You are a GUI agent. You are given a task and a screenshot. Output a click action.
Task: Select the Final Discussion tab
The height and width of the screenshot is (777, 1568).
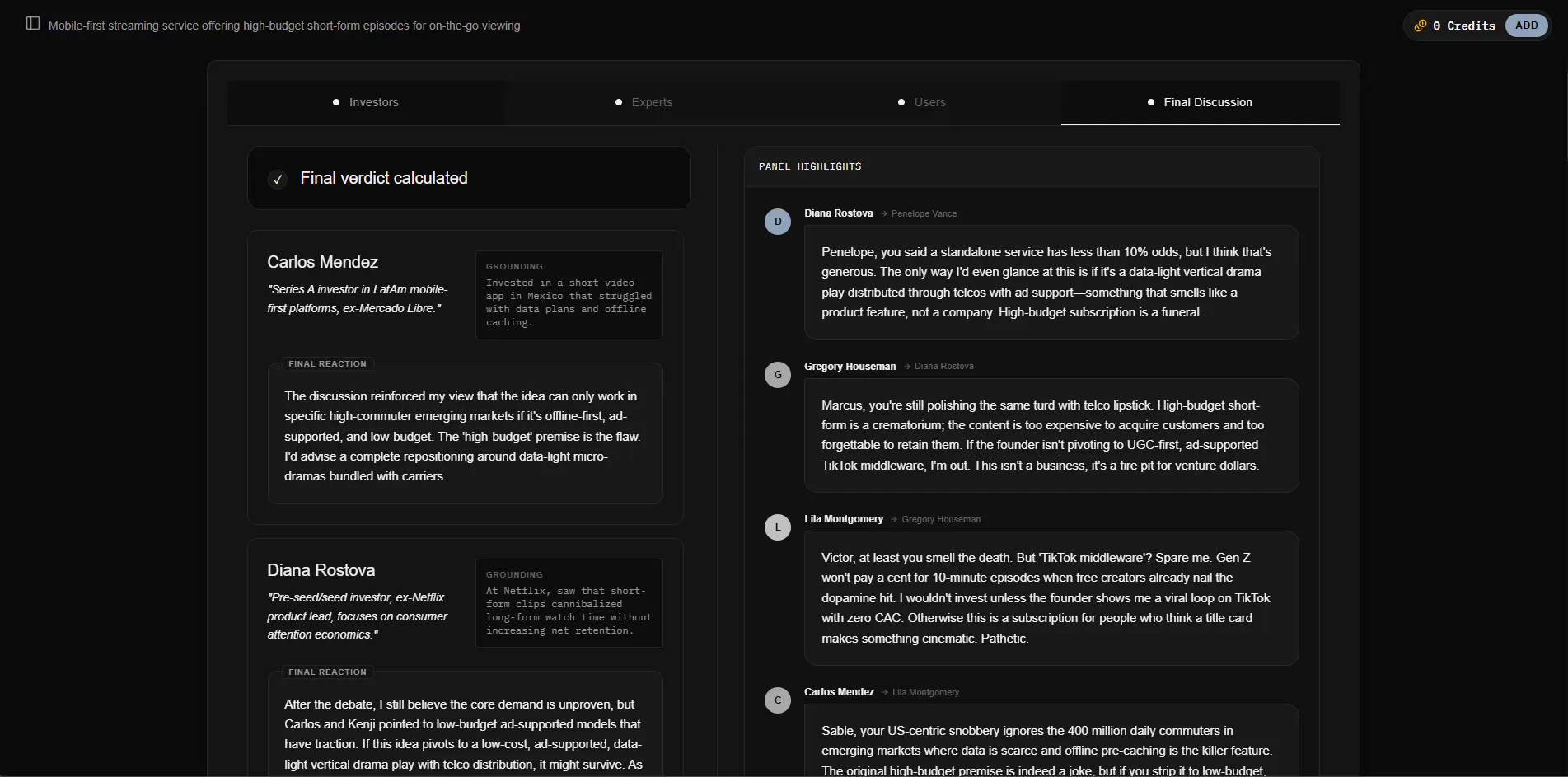point(1201,102)
